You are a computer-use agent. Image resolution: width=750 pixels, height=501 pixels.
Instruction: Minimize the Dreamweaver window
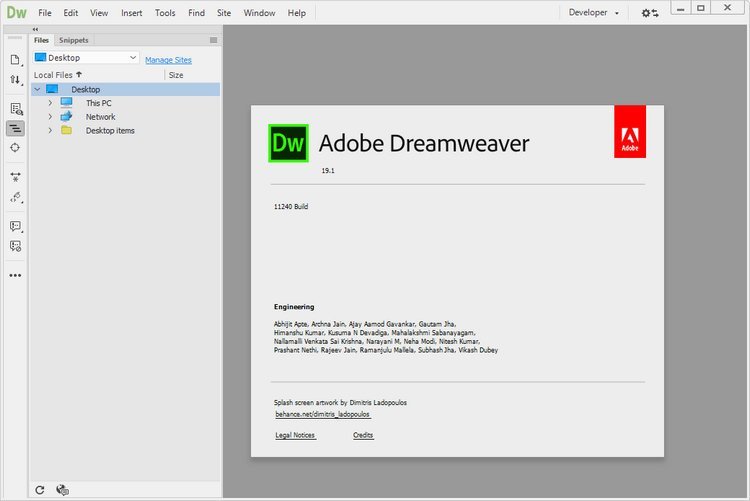[681, 8]
